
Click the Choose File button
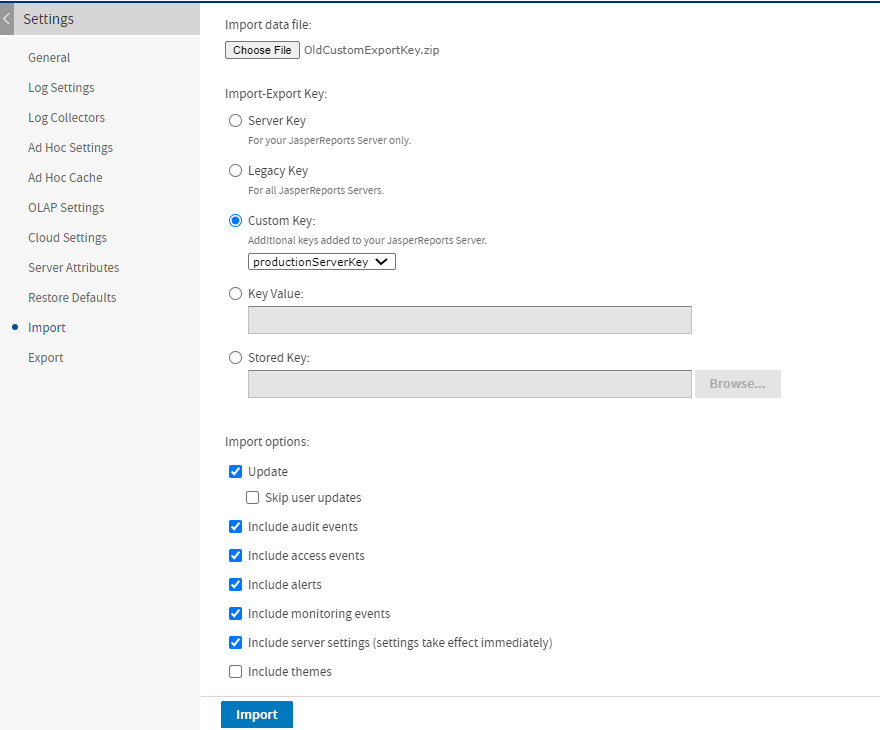[262, 50]
